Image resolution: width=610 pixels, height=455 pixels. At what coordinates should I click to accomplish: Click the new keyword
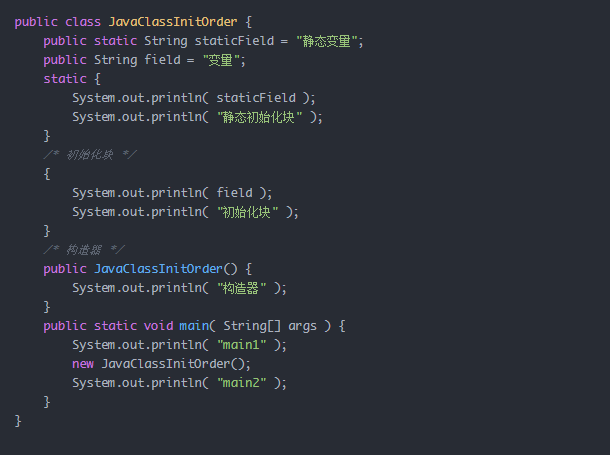point(83,364)
